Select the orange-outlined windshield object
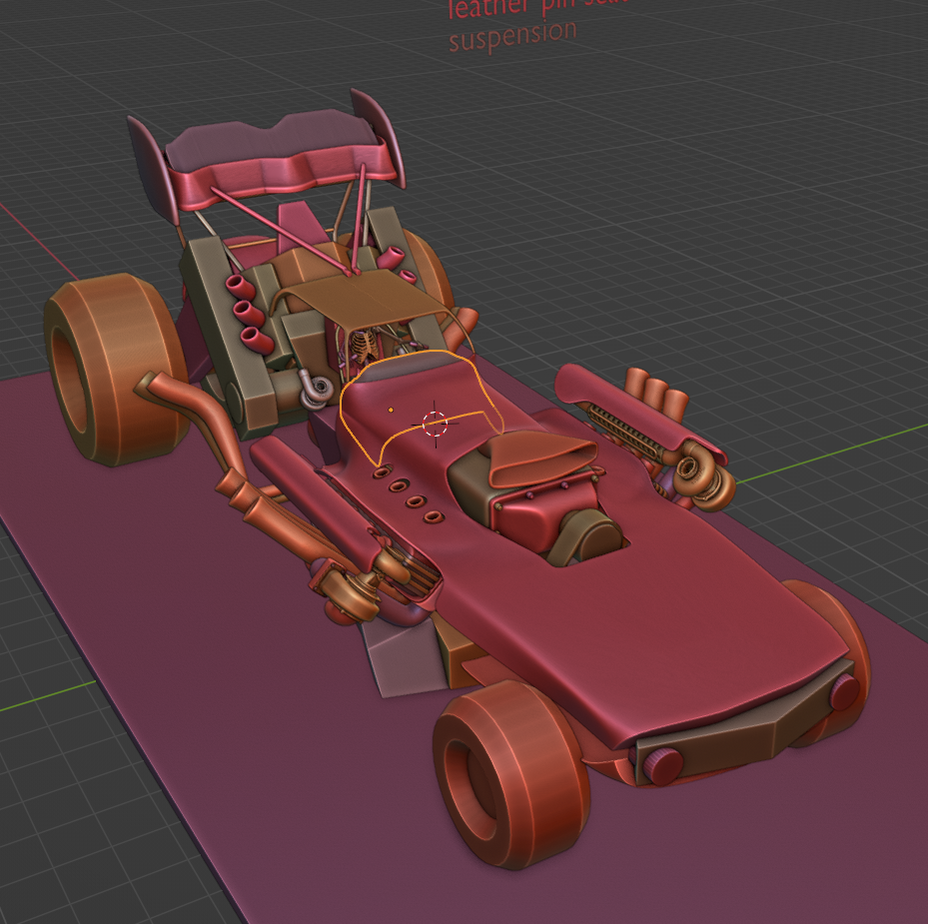Screen dimensions: 928x924 (421, 406)
